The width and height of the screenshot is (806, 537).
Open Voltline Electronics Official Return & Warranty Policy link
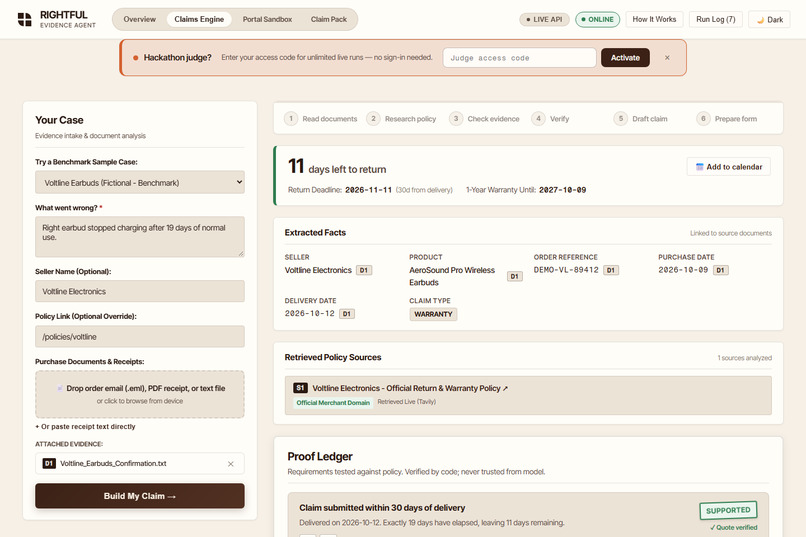point(410,388)
